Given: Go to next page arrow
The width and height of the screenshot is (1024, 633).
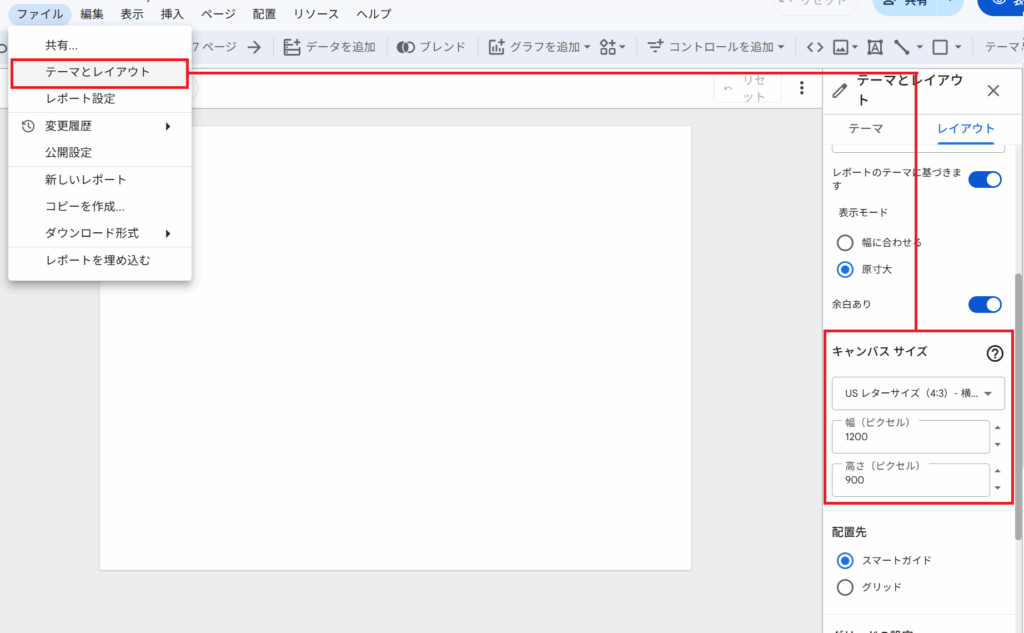Looking at the screenshot, I should coord(254,47).
